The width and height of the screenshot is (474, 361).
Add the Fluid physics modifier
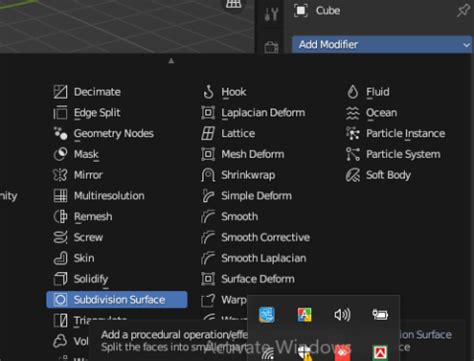[x=368, y=92]
